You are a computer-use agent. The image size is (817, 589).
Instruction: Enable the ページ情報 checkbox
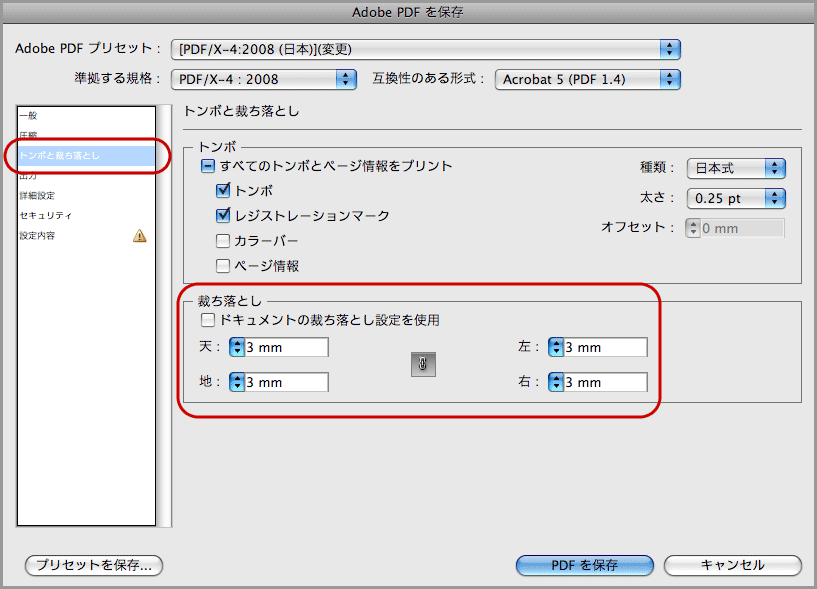(222, 266)
